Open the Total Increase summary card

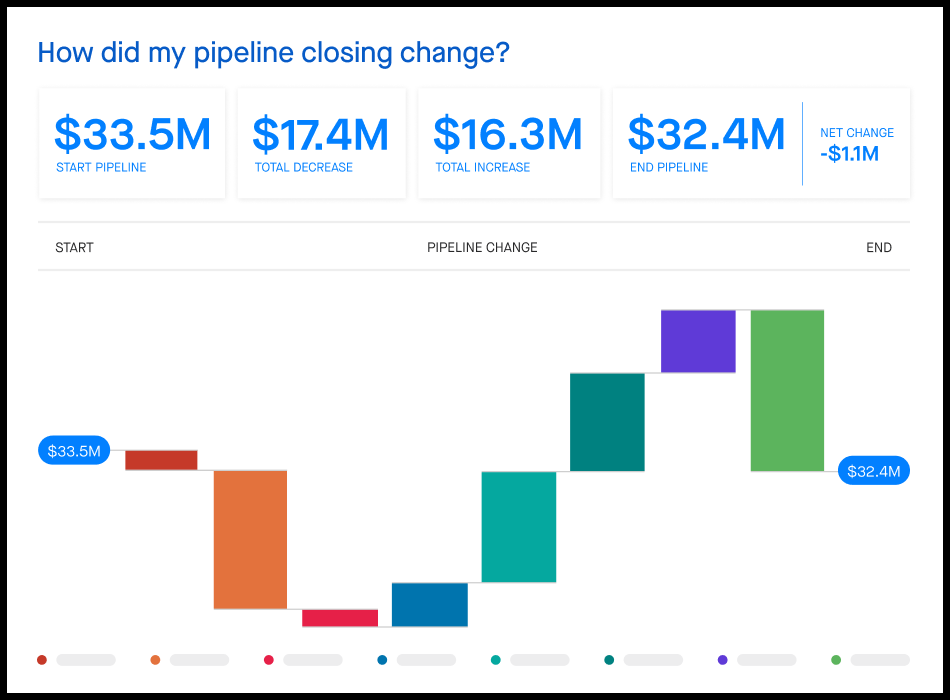pyautogui.click(x=508, y=142)
